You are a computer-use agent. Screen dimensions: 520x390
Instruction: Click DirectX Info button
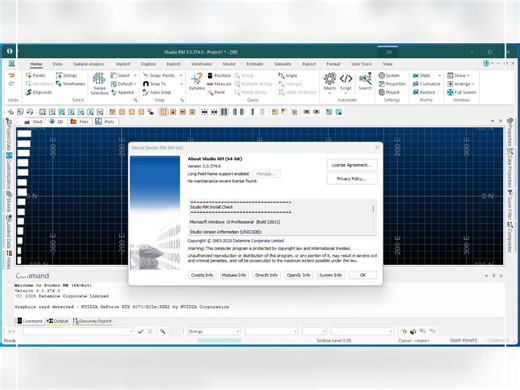tap(266, 275)
